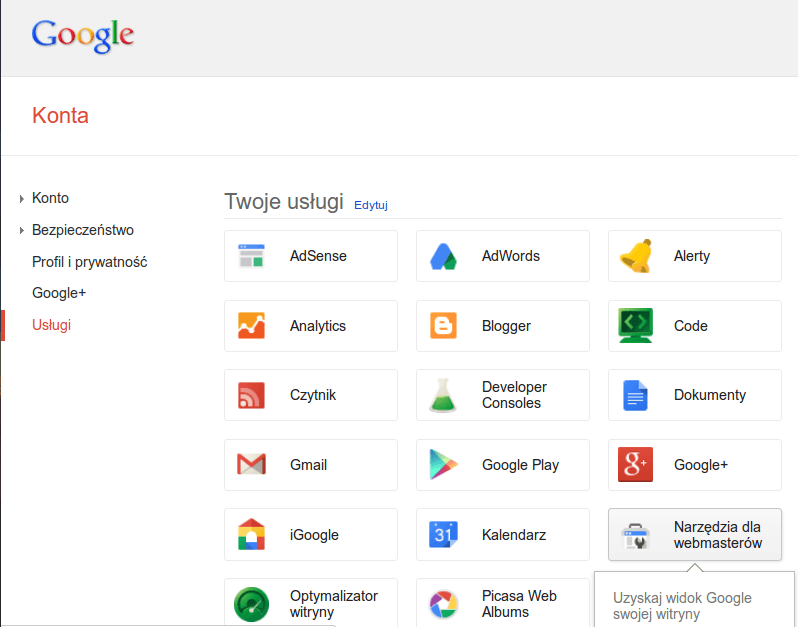This screenshot has height=627, width=798.
Task: Open the Code service label
Action: click(691, 326)
